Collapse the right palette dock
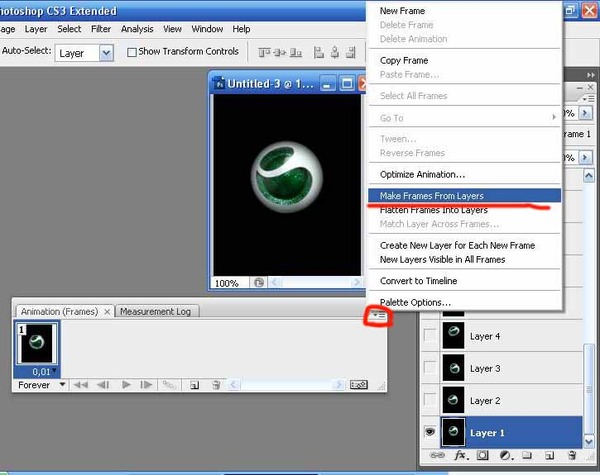The image size is (600, 475). [x=591, y=75]
